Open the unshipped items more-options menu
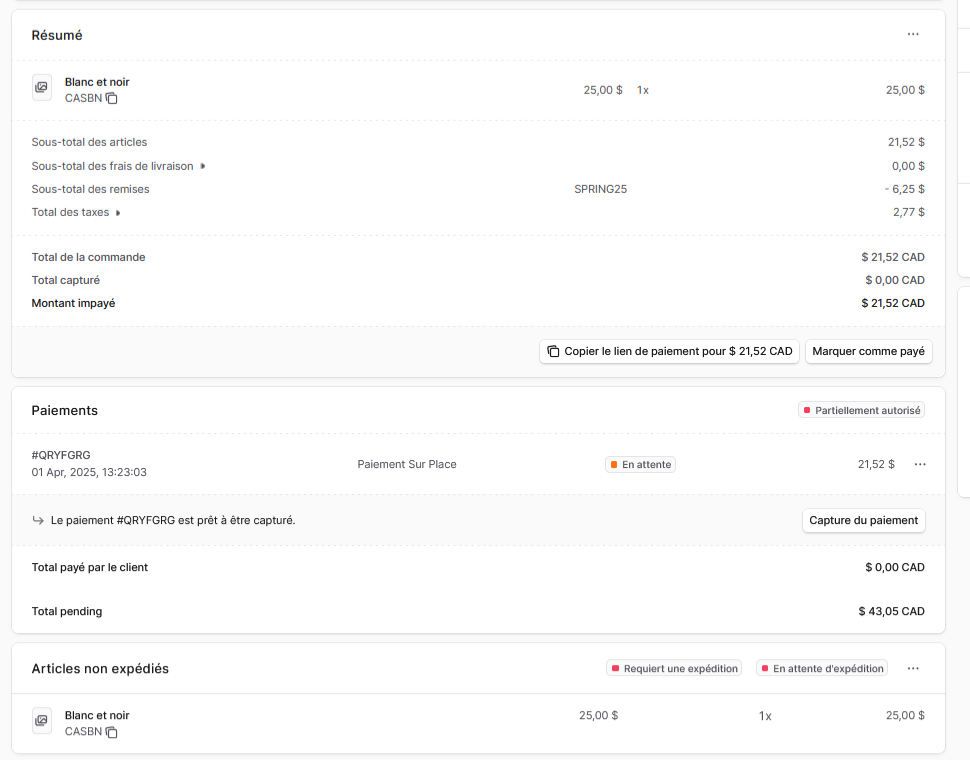Viewport: 970px width, 760px height. point(912,668)
